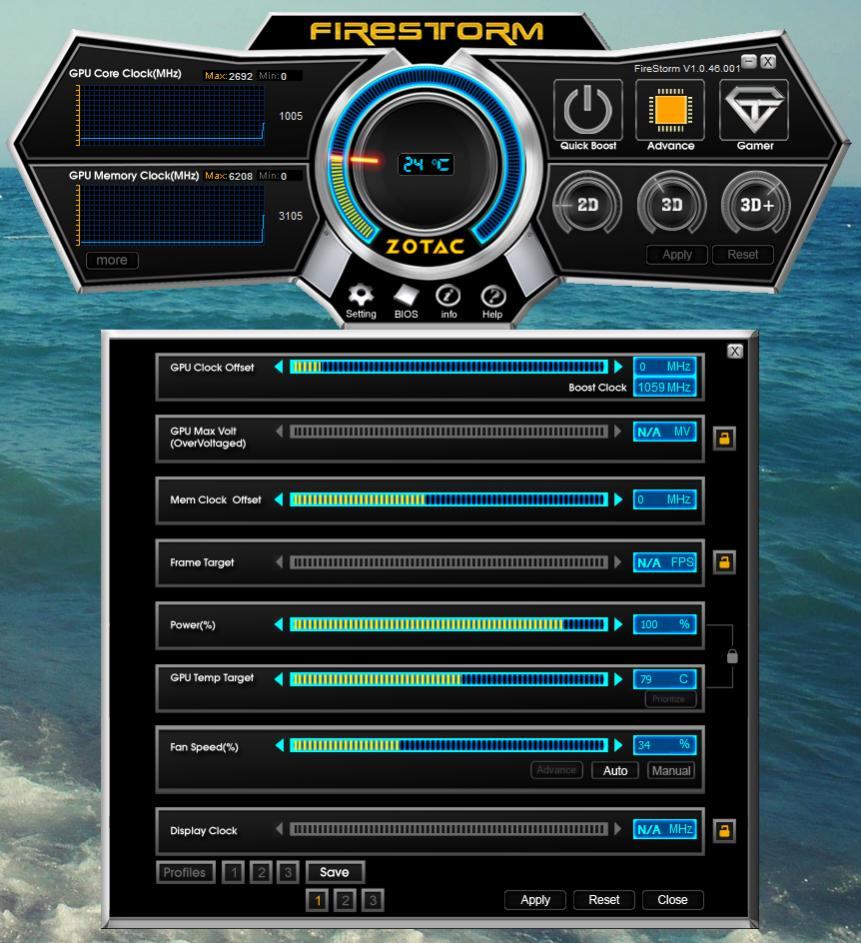861x943 pixels.
Task: Increase GPU Clock Offset with right arrow
Action: tap(618, 367)
